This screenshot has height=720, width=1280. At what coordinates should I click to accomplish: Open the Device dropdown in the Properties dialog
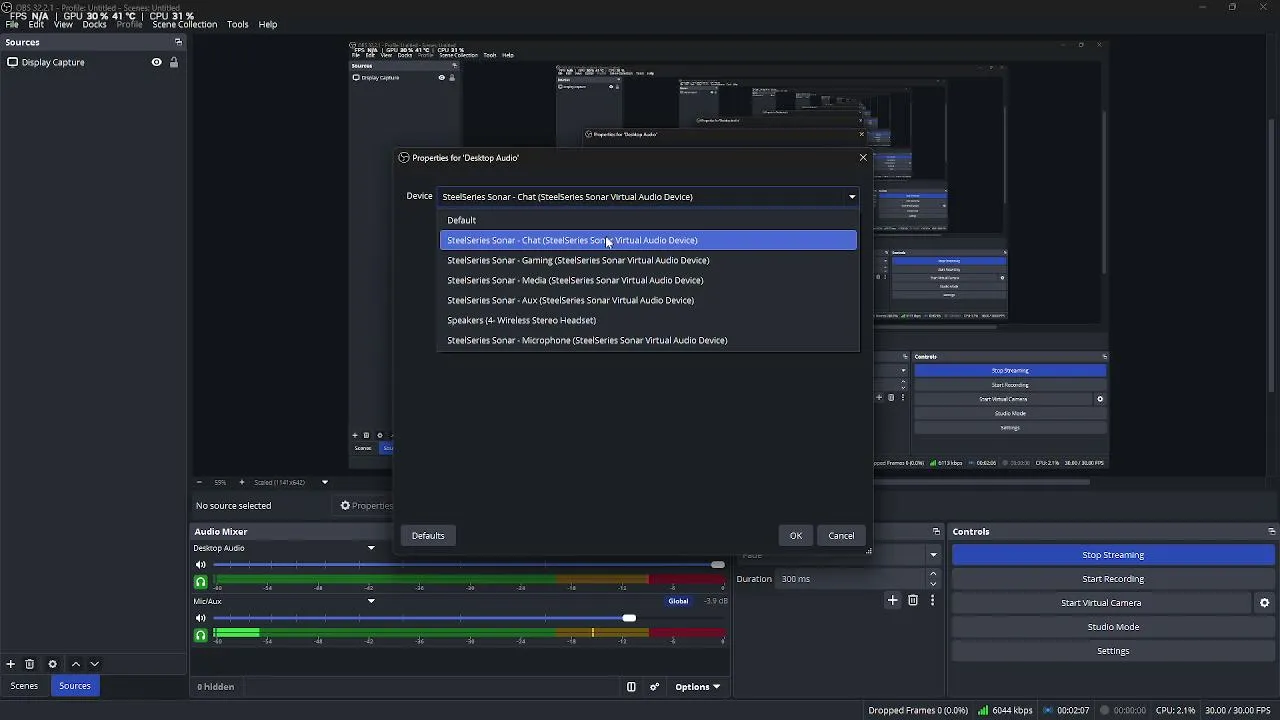649,197
